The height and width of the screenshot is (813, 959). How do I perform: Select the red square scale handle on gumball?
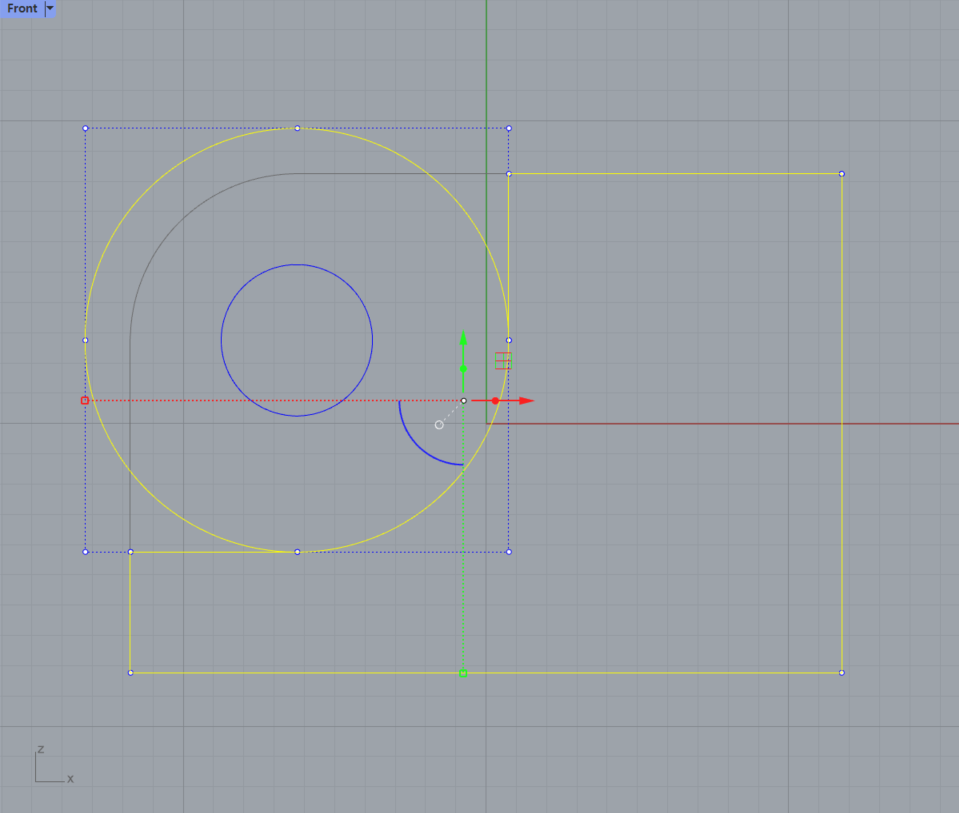click(85, 401)
